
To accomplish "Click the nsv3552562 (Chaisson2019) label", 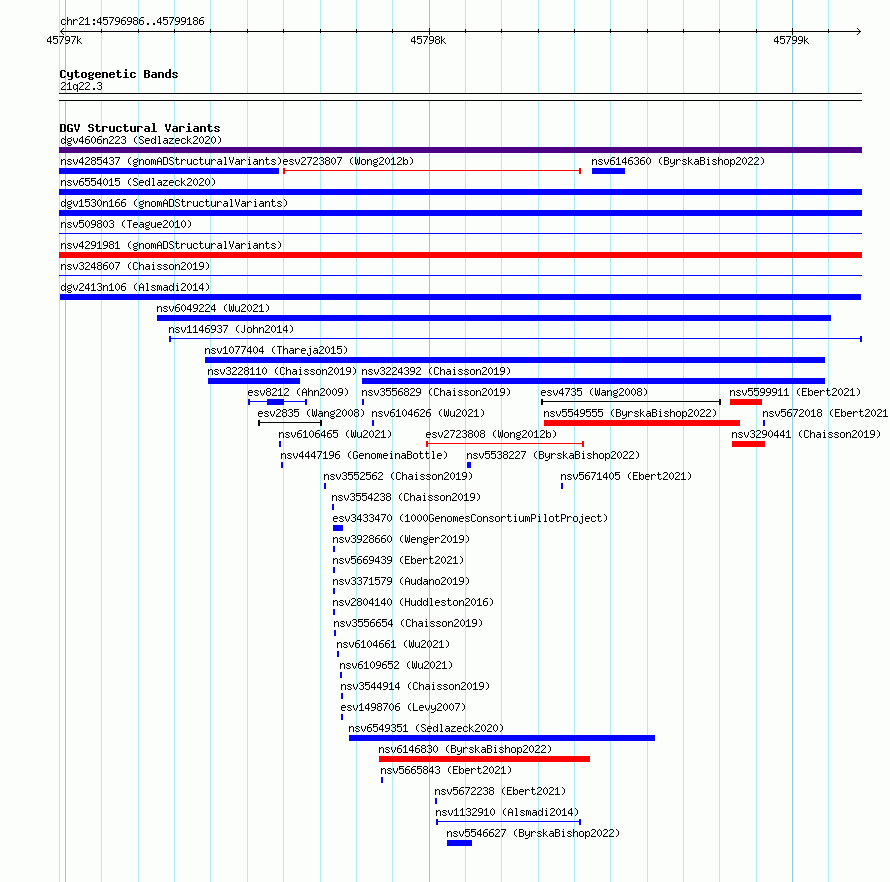I will (398, 476).
